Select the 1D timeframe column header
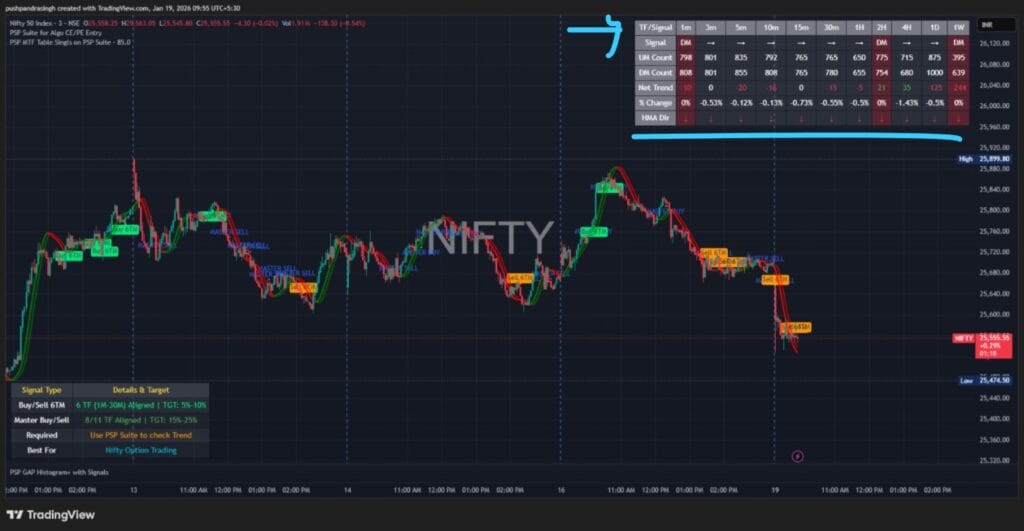1024x531 pixels. coord(933,27)
